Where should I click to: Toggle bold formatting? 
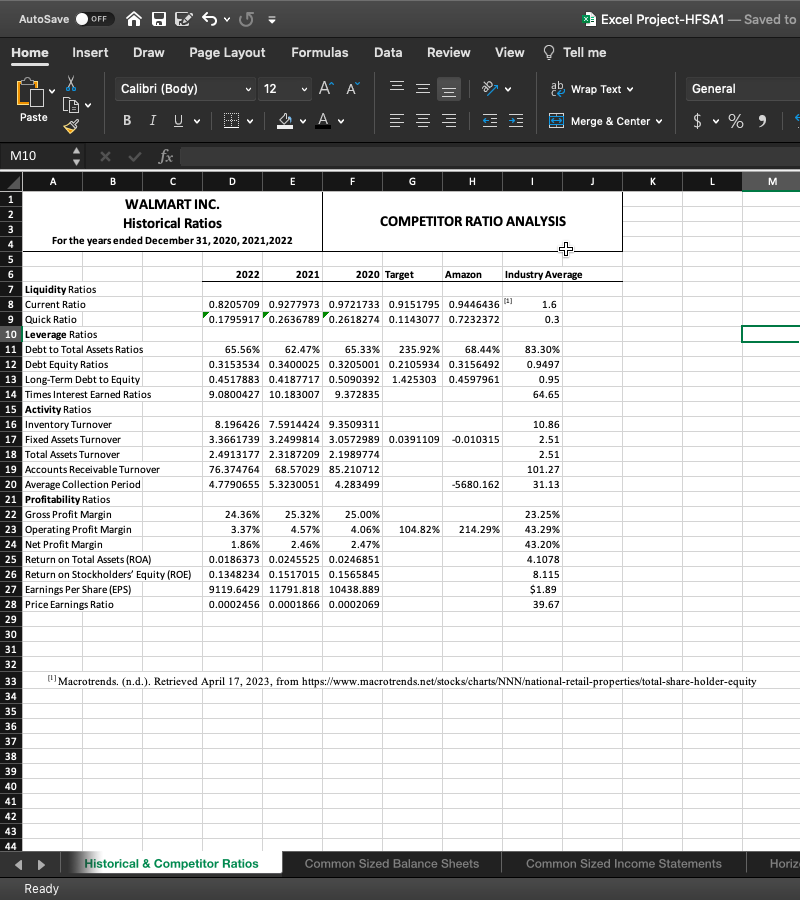[x=127, y=121]
